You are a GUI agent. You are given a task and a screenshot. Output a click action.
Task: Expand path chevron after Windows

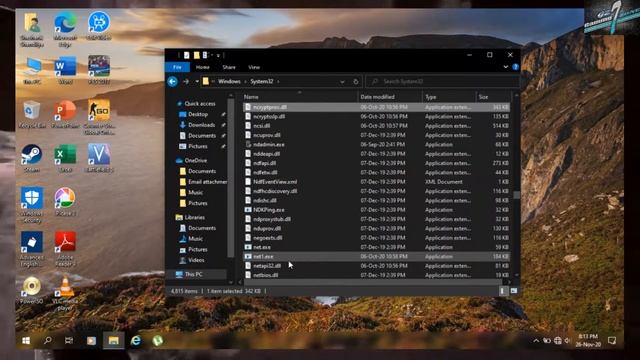pos(245,82)
